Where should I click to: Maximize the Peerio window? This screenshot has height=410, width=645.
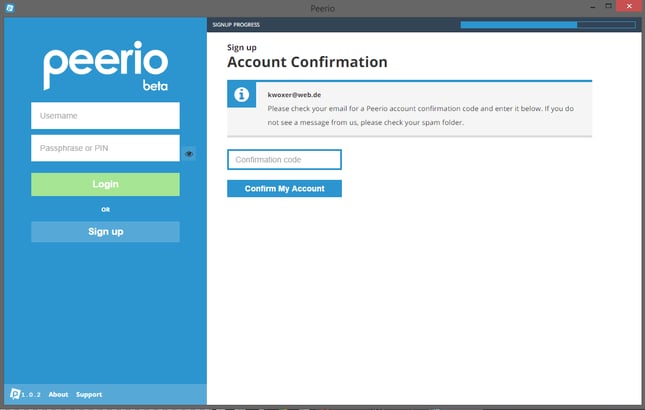[608, 6]
